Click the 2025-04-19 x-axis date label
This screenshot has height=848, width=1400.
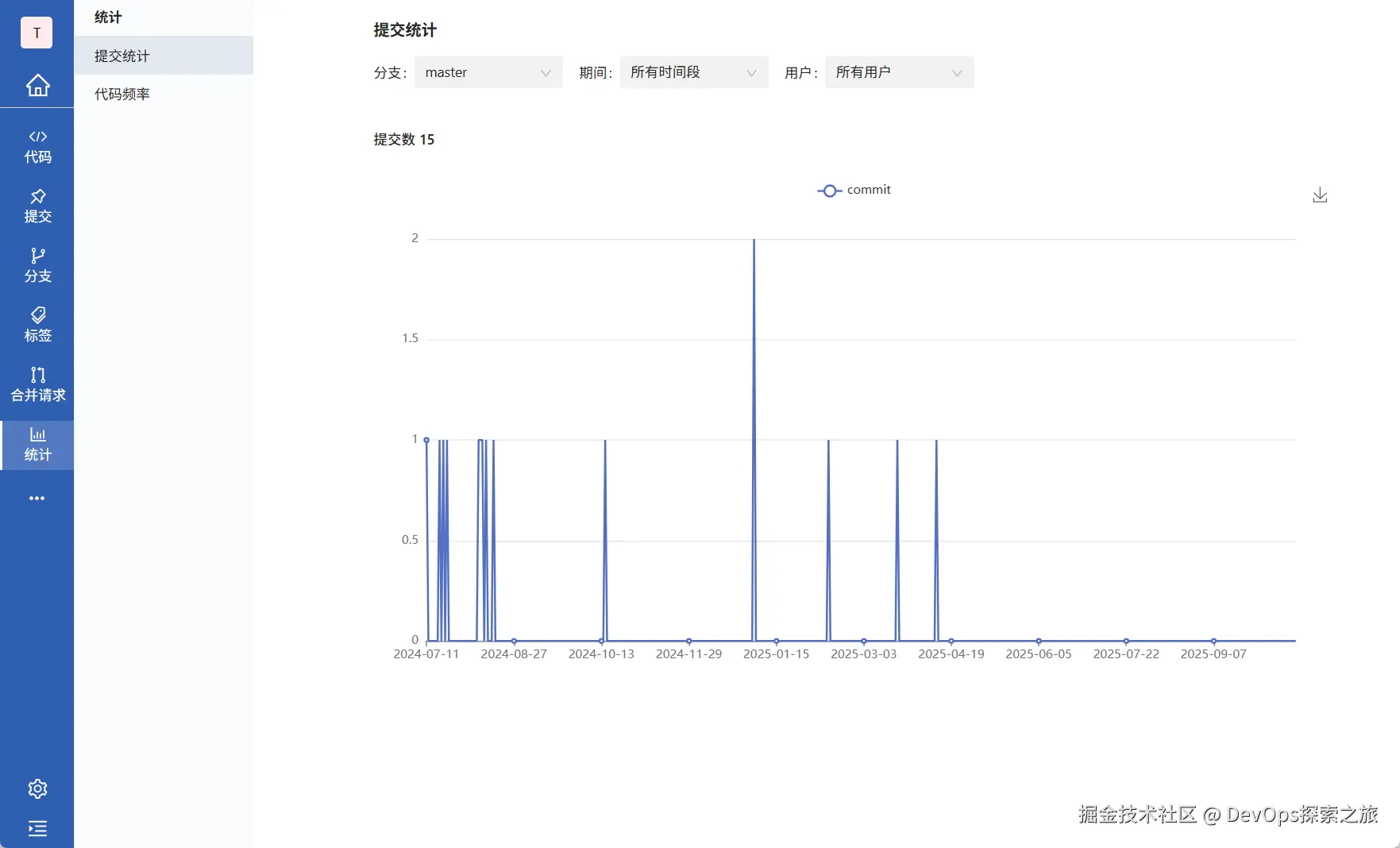951,654
